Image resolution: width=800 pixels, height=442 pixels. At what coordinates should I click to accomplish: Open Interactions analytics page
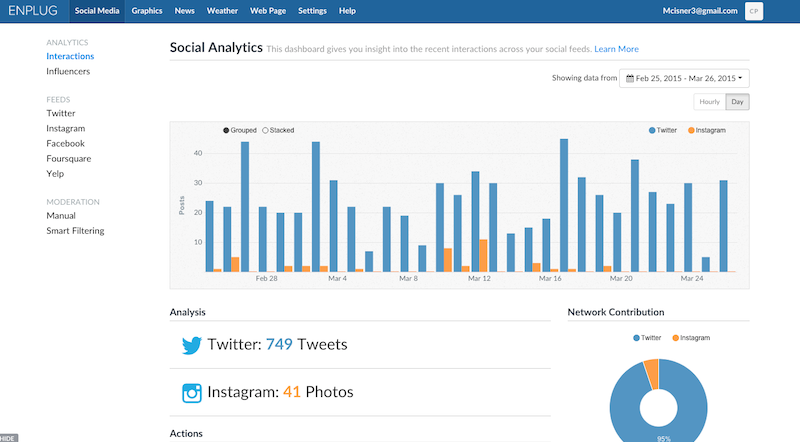70,56
